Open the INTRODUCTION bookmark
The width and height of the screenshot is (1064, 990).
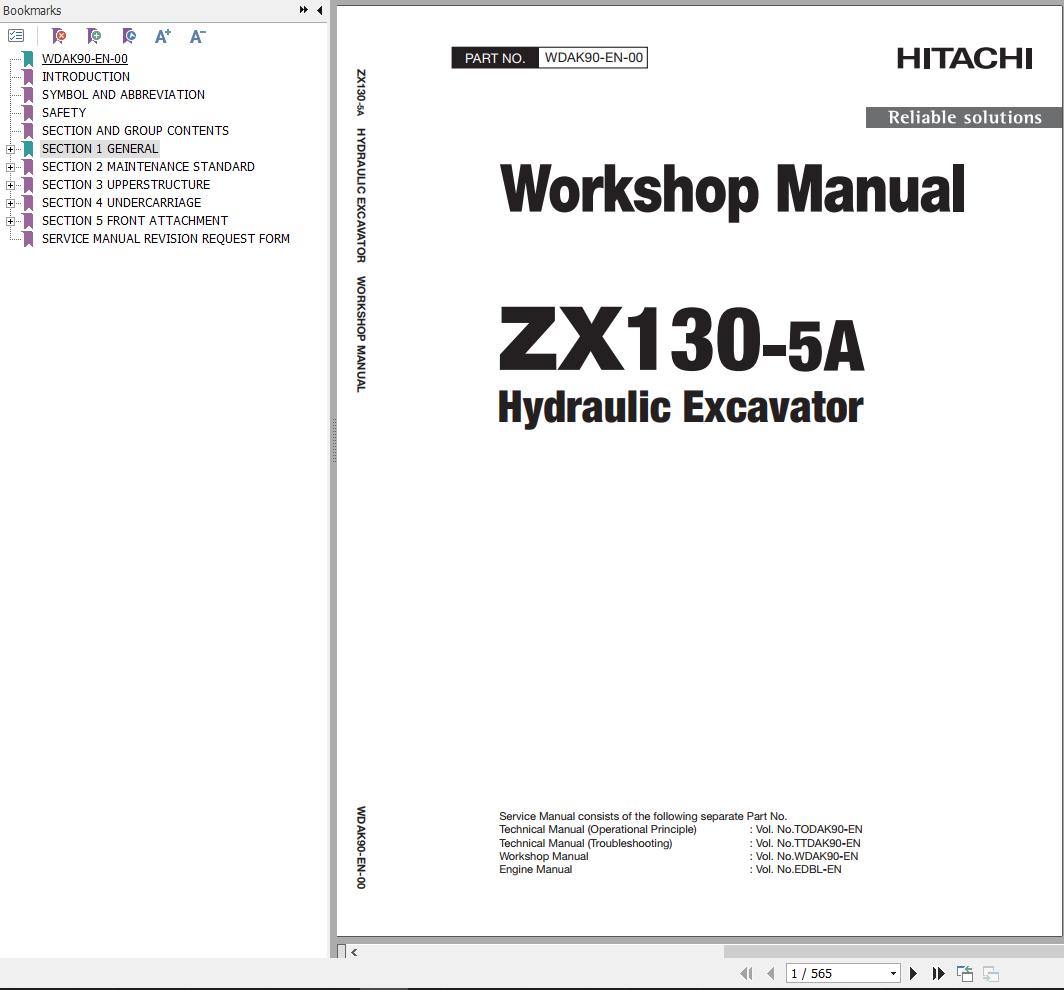[86, 77]
